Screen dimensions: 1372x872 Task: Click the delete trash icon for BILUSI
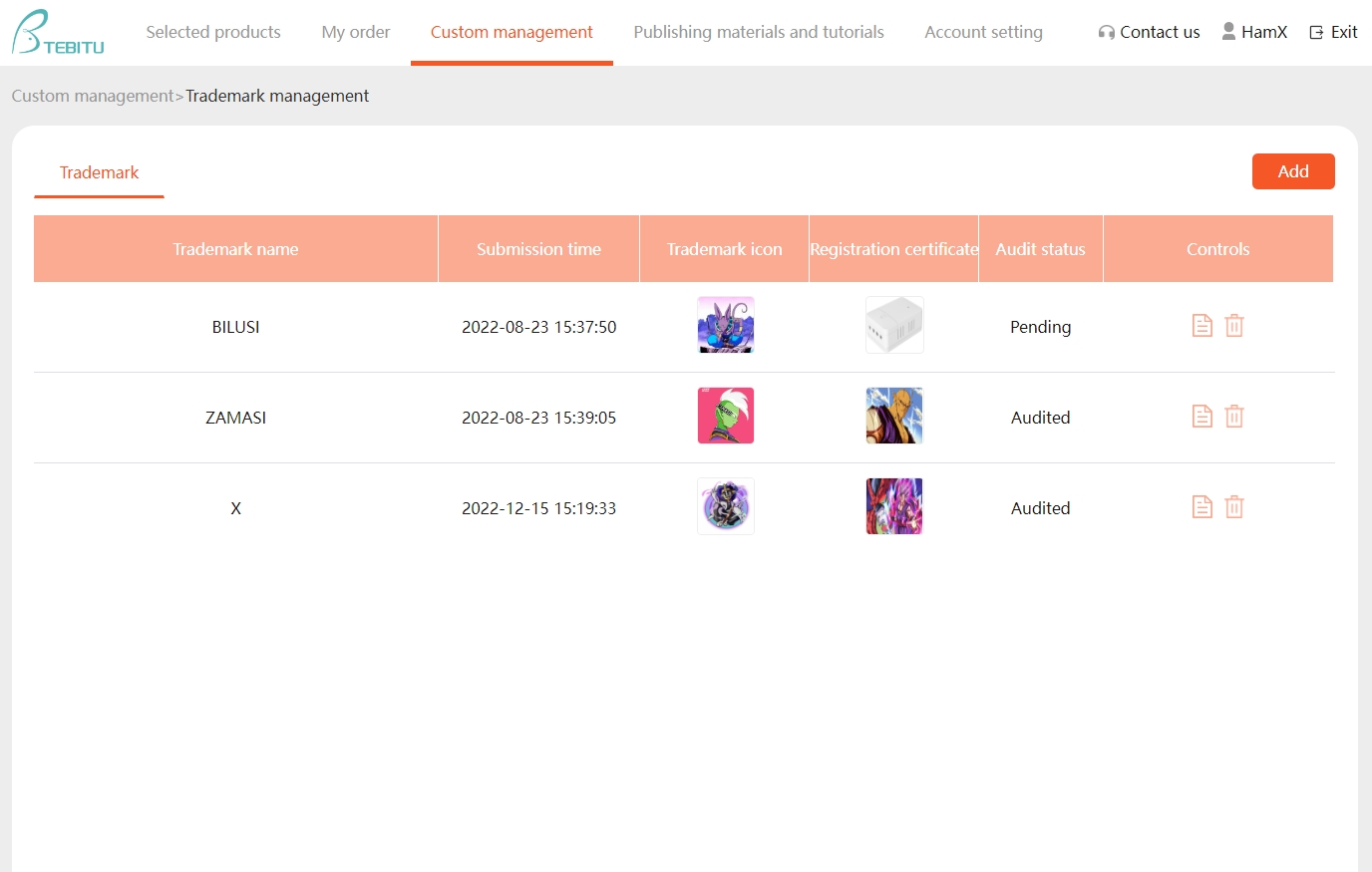(1234, 325)
